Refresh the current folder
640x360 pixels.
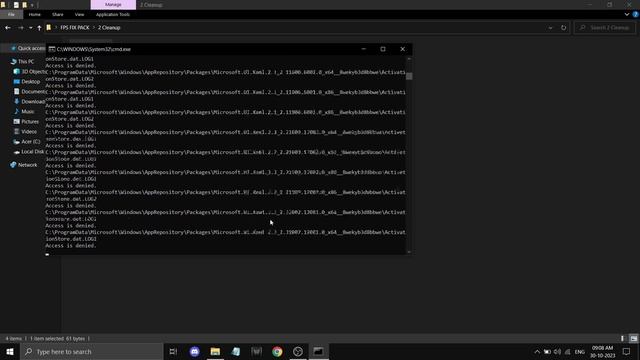[563, 28]
